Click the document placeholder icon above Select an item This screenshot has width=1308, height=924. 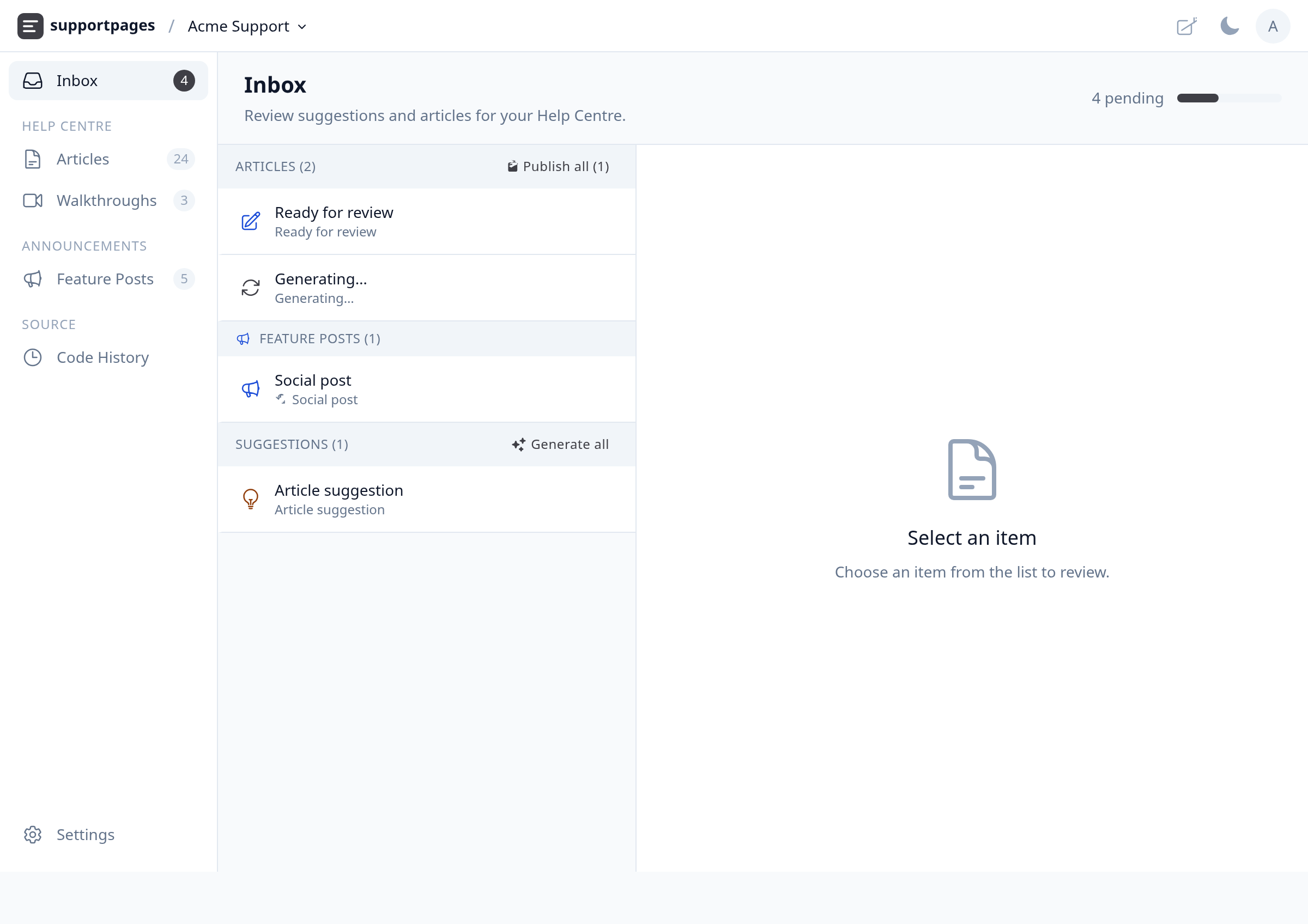[x=972, y=470]
